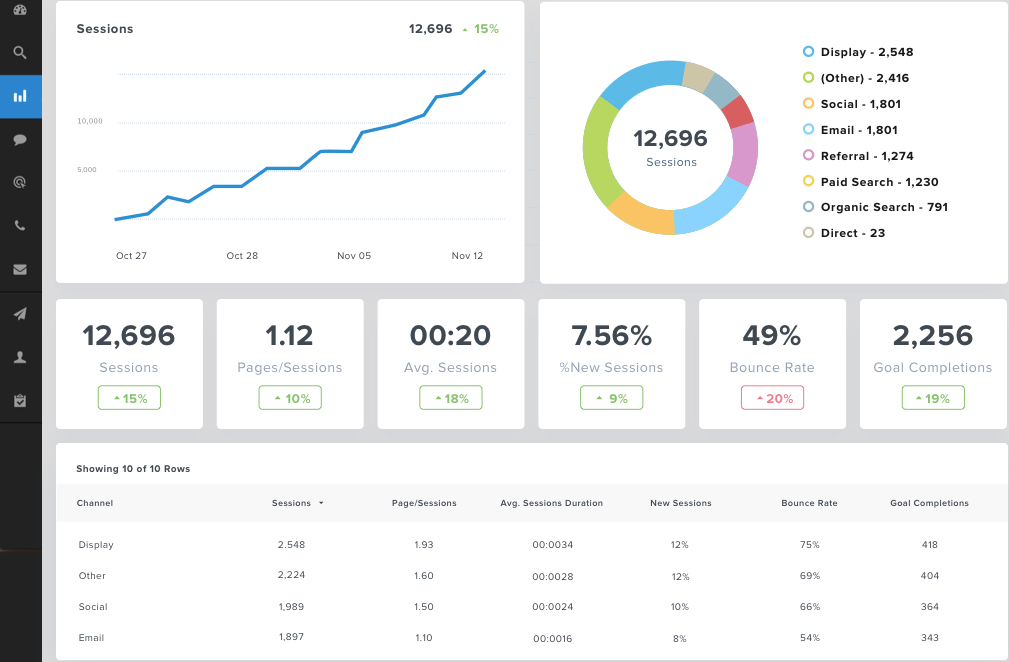Click the user profile sidebar icon
Viewport: 1009px width, 662px height.
point(20,357)
